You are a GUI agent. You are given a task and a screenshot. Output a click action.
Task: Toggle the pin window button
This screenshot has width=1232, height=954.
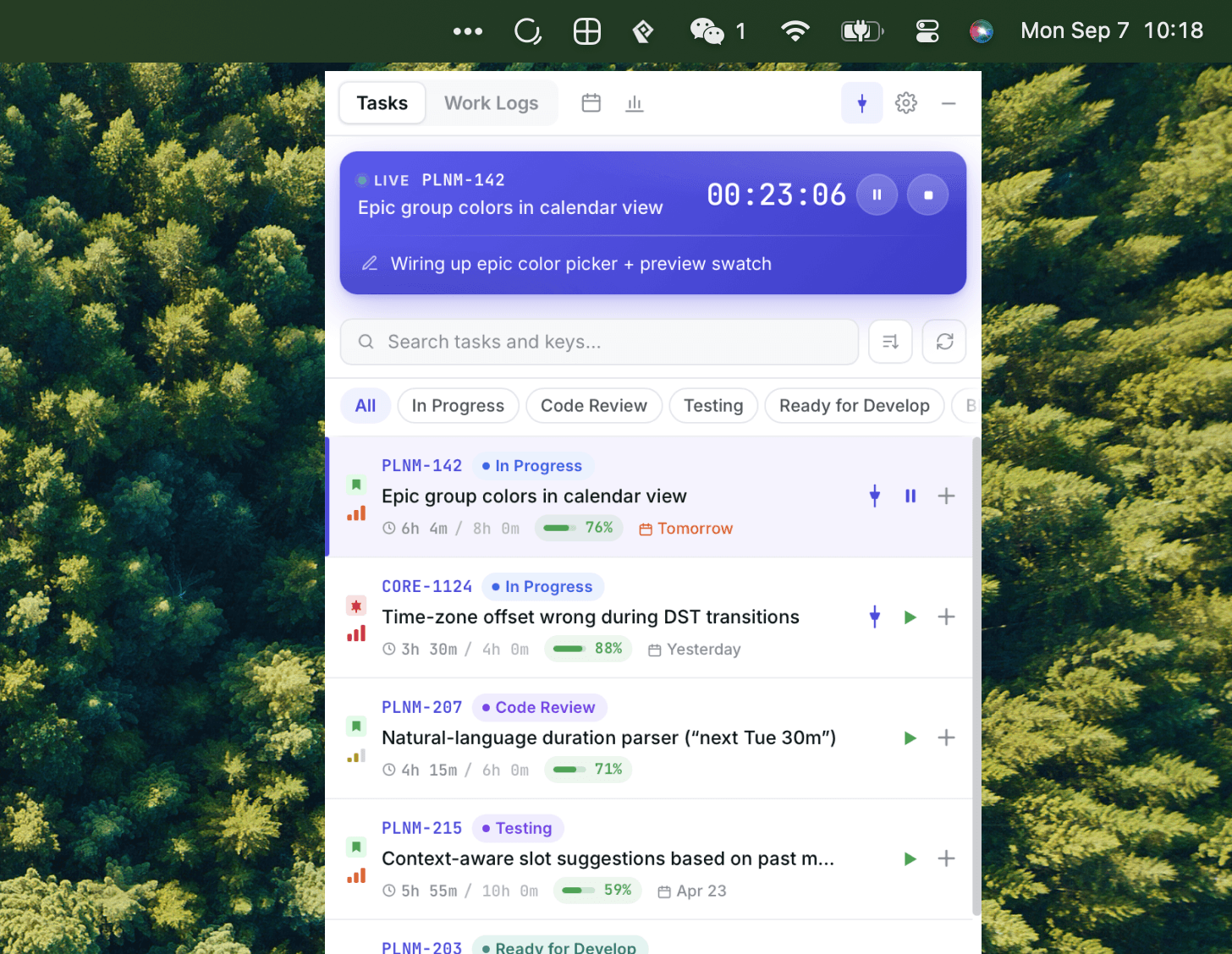(x=862, y=103)
